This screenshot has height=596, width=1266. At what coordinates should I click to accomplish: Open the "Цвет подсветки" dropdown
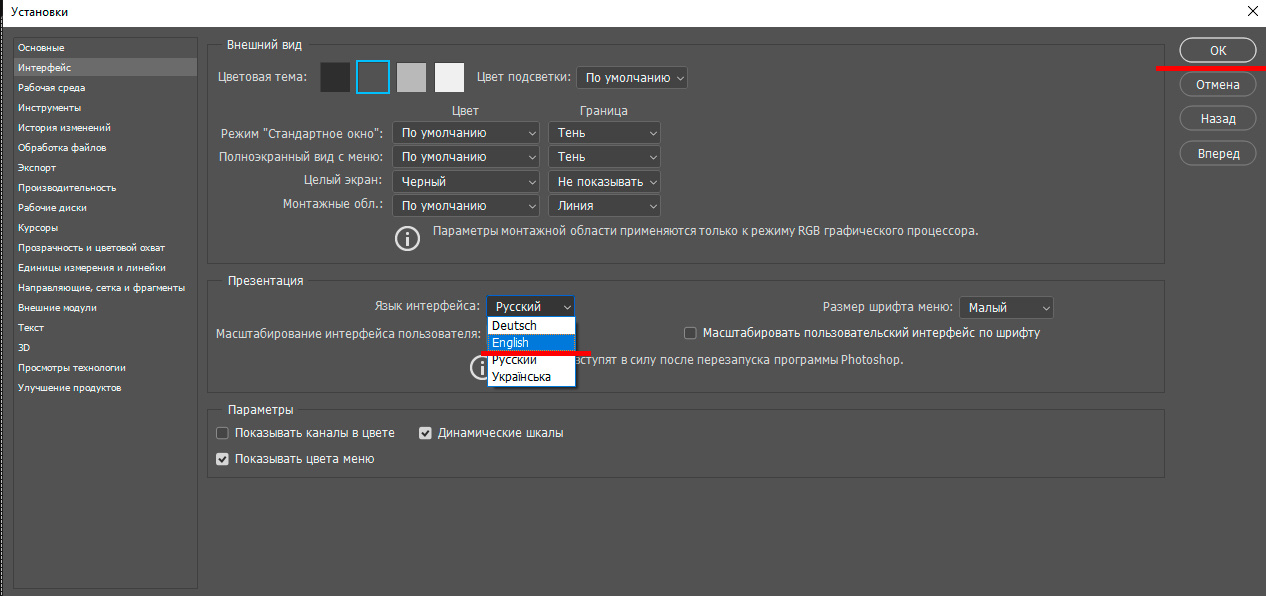(x=631, y=77)
